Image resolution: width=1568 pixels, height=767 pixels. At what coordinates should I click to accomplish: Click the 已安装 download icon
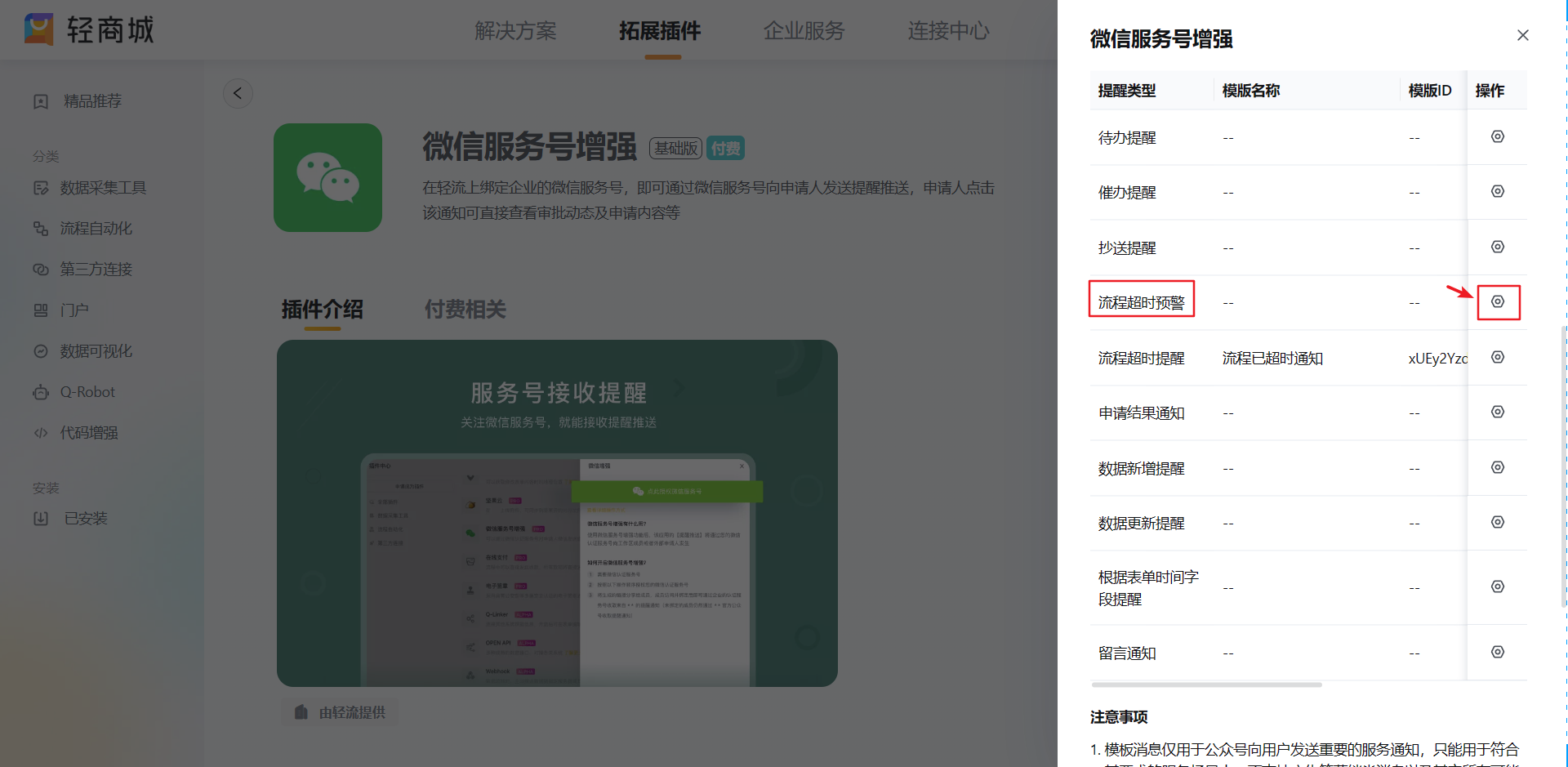click(41, 519)
